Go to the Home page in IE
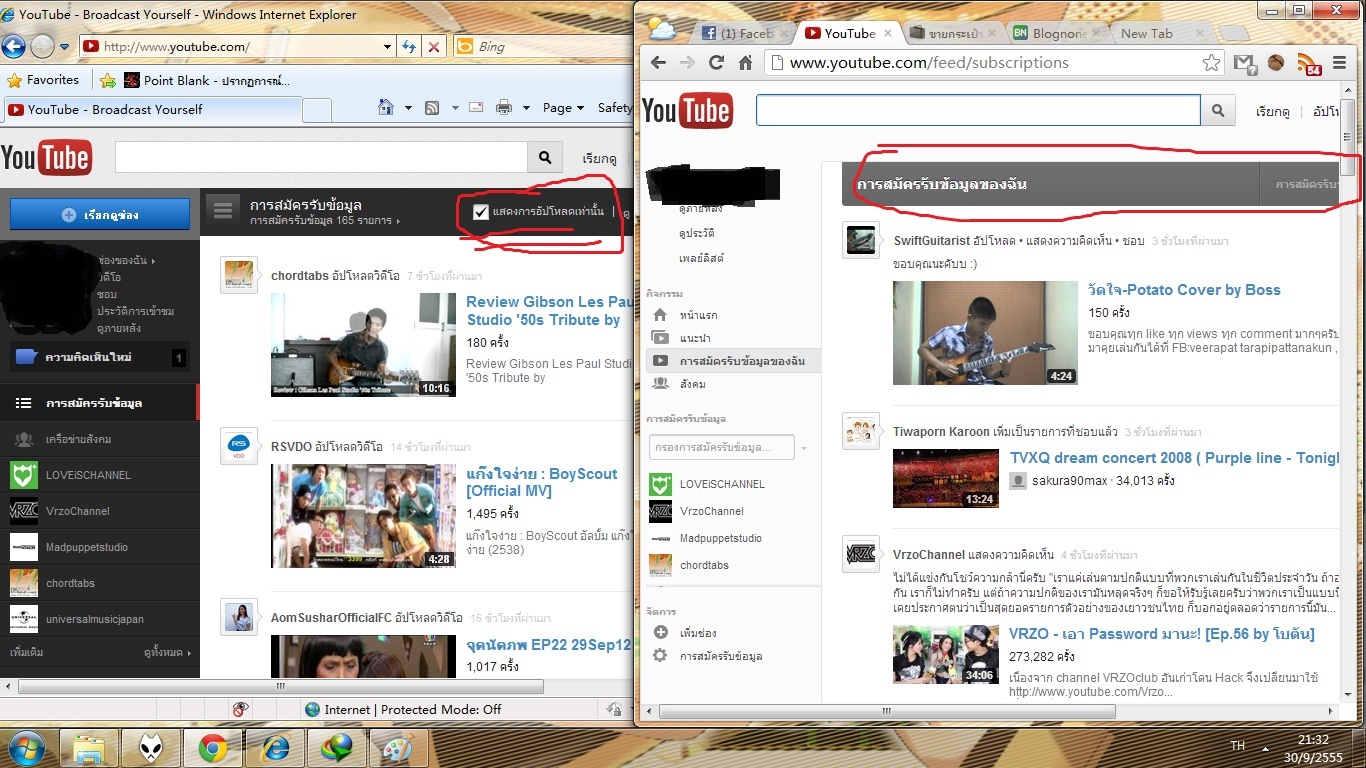The height and width of the screenshot is (768, 1366). click(x=386, y=108)
